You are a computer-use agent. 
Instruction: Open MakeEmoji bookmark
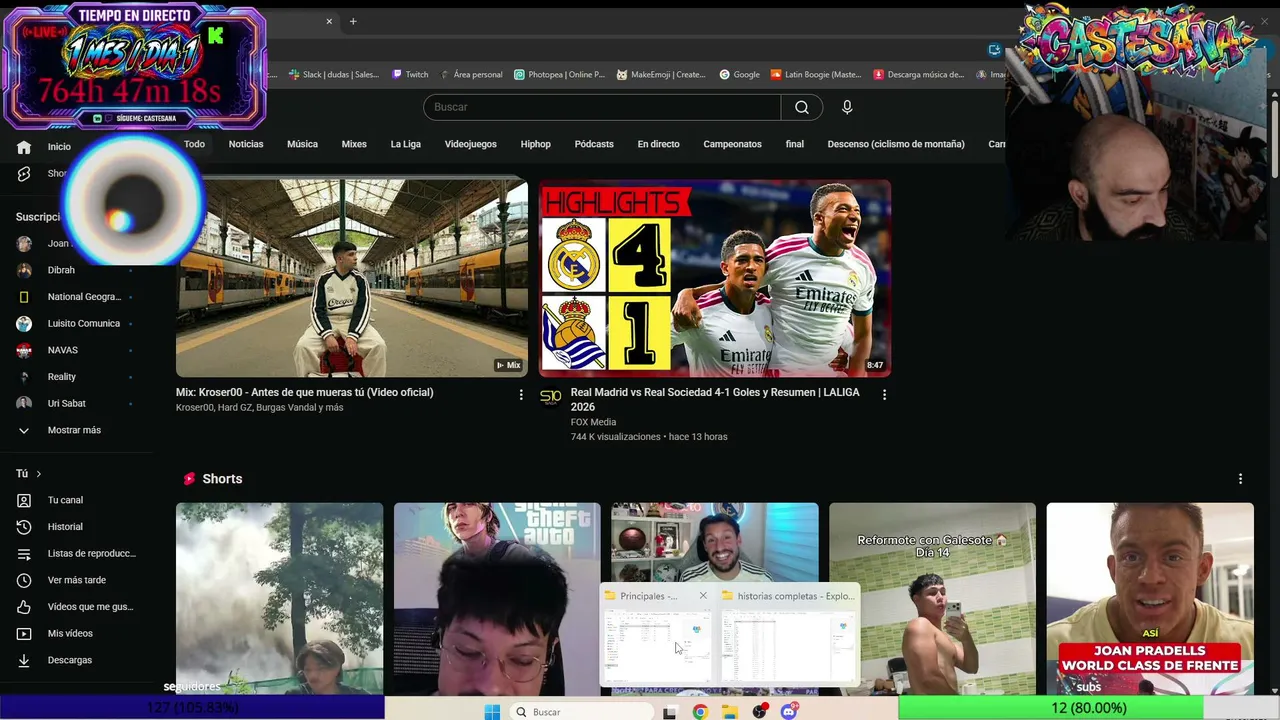pyautogui.click(x=661, y=74)
